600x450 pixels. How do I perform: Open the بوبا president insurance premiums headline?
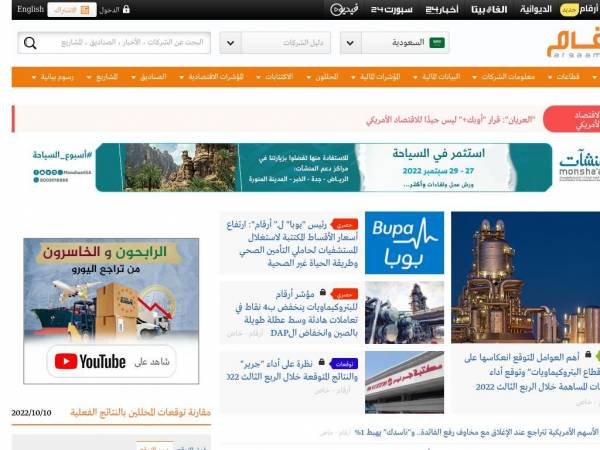(292, 243)
